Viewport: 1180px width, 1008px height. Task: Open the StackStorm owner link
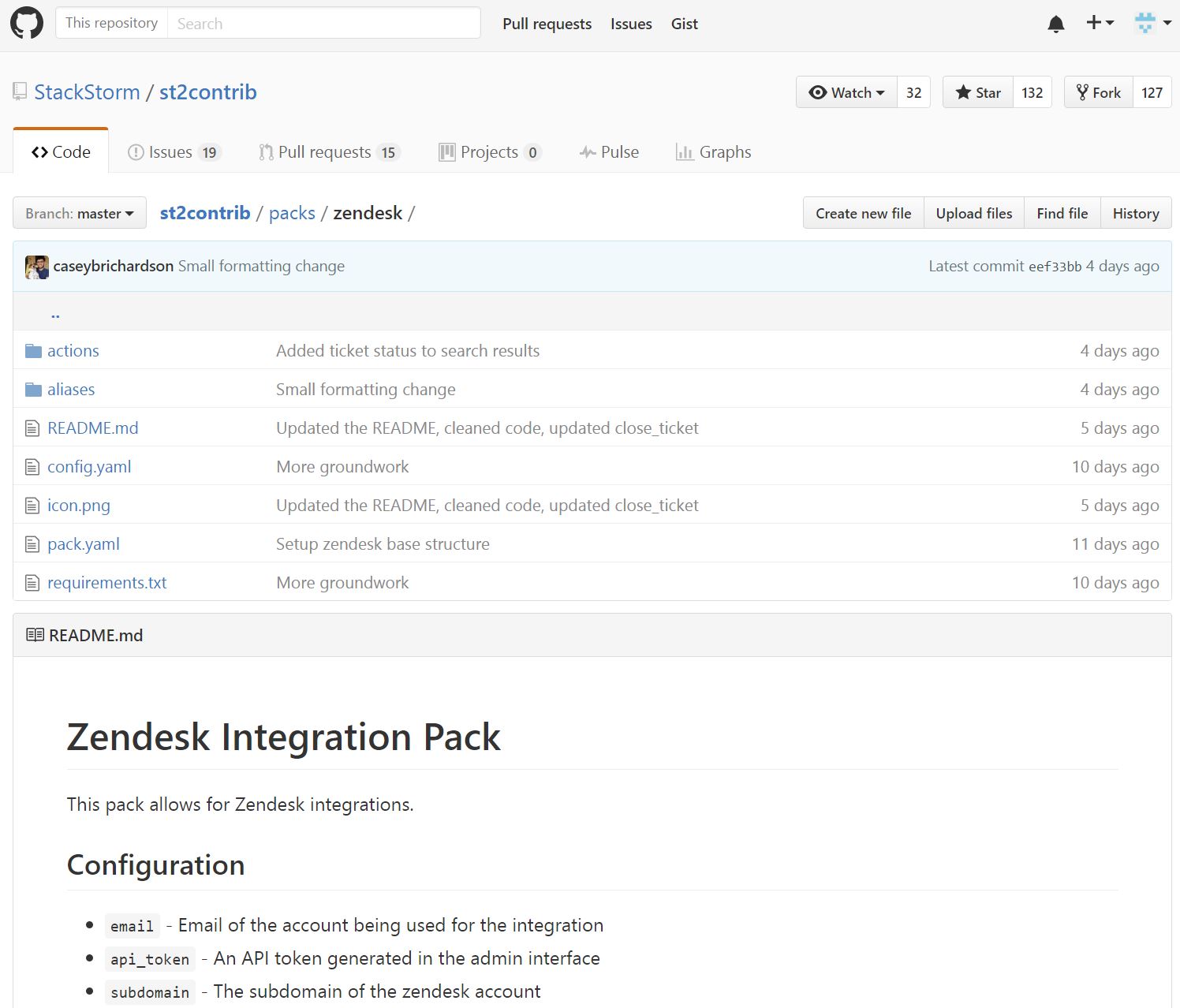click(87, 92)
